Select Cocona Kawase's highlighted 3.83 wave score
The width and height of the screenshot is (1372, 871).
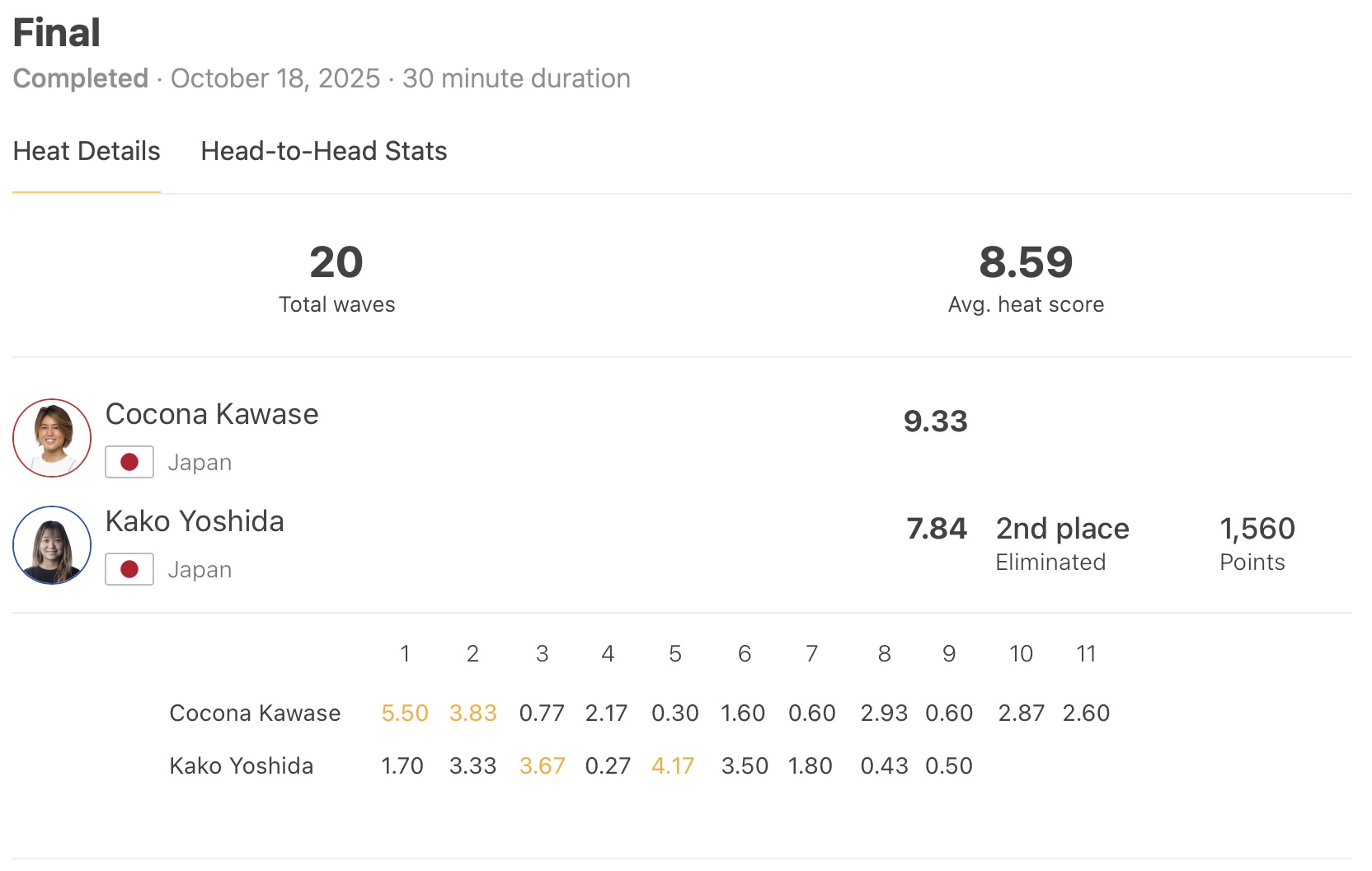(472, 713)
